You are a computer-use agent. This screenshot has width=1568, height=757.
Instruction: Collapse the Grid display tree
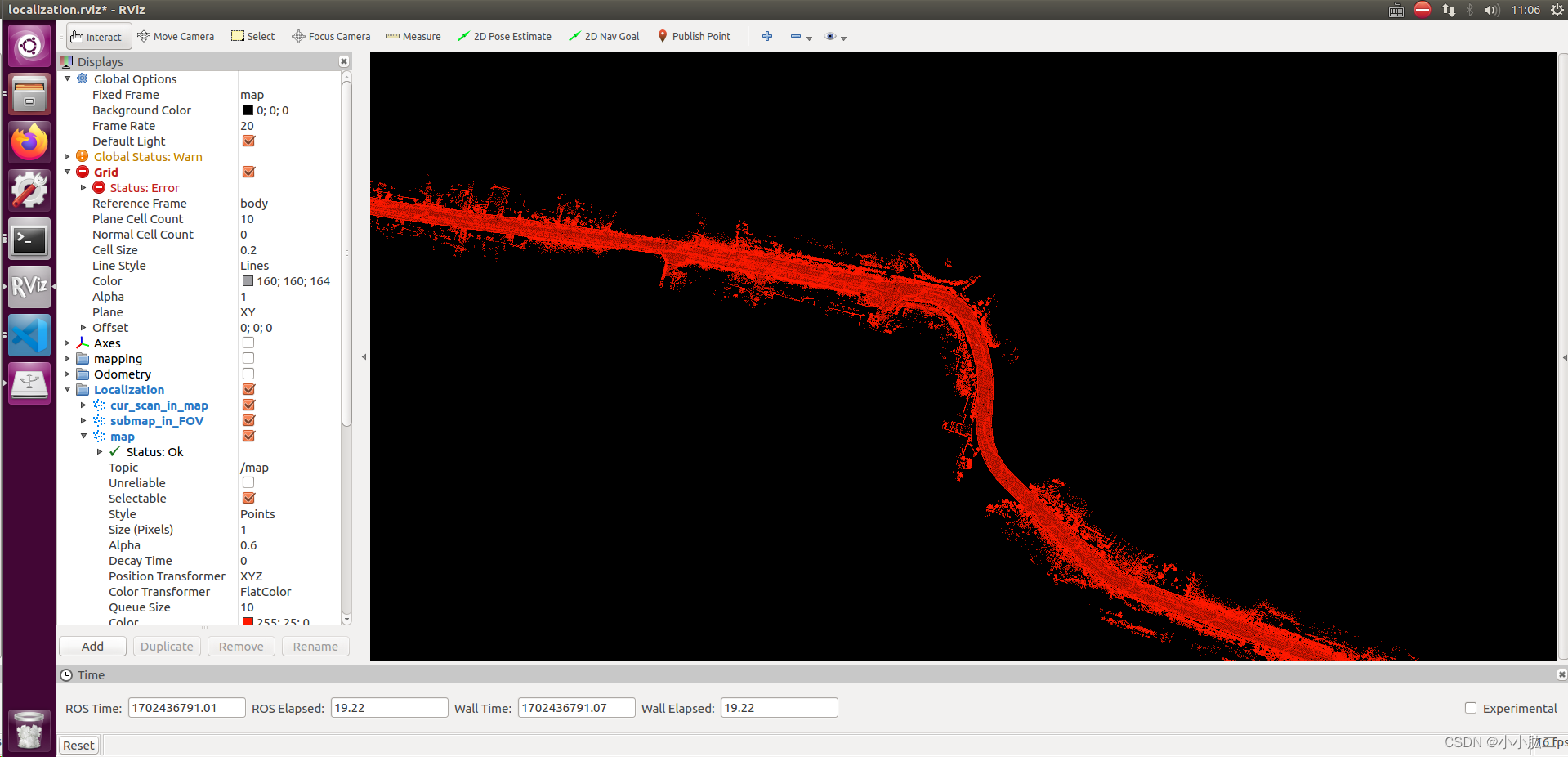(67, 172)
